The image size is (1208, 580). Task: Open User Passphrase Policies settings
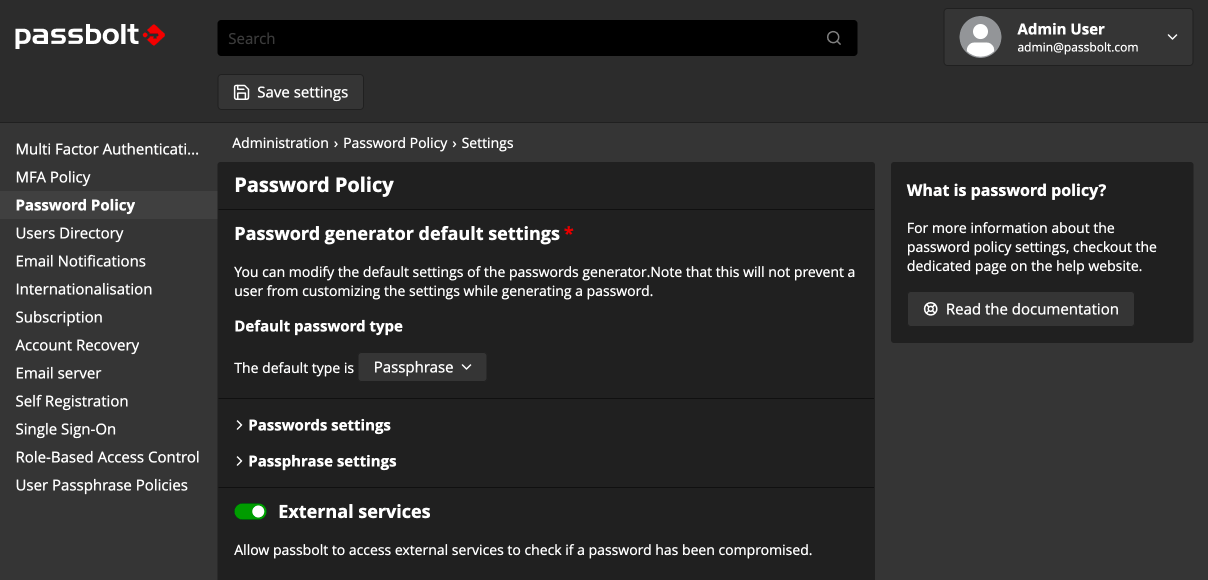coord(102,485)
